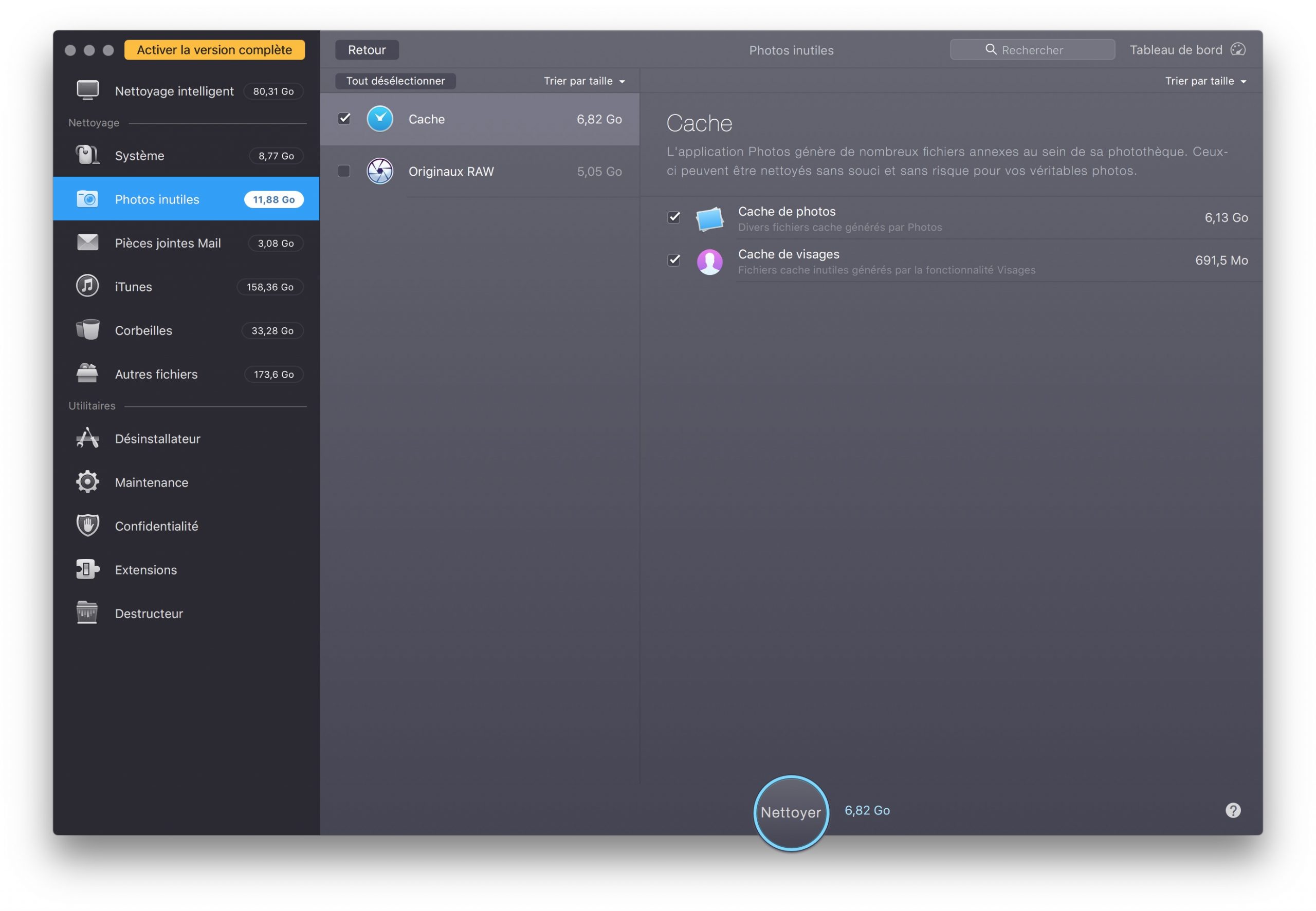This screenshot has height=911, width=1316.
Task: Expand right-hand Trier par taille dropdown
Action: [1205, 81]
